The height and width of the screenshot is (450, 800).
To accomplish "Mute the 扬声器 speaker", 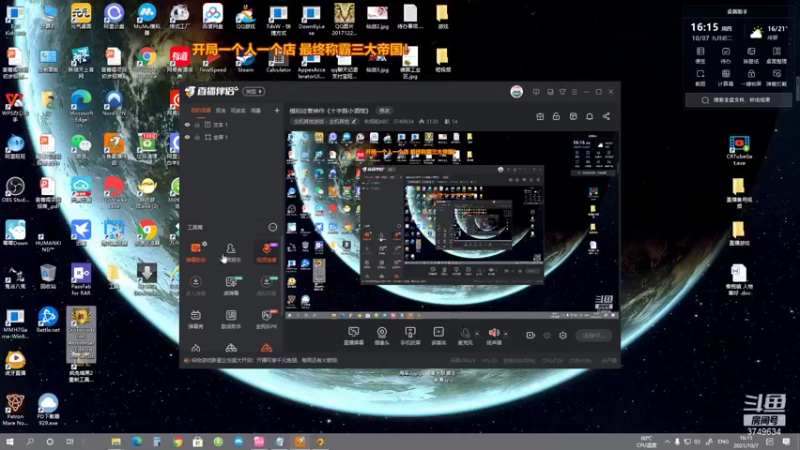I will coord(493,336).
